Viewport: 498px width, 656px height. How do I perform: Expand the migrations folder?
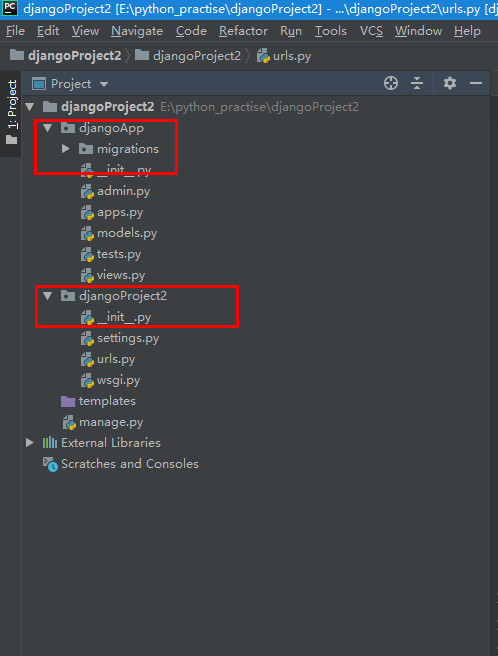pos(66,149)
